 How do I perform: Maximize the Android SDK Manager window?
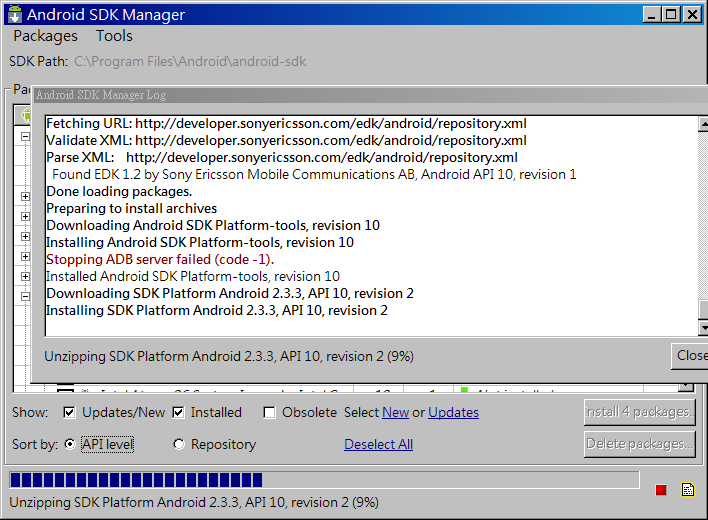tap(671, 14)
